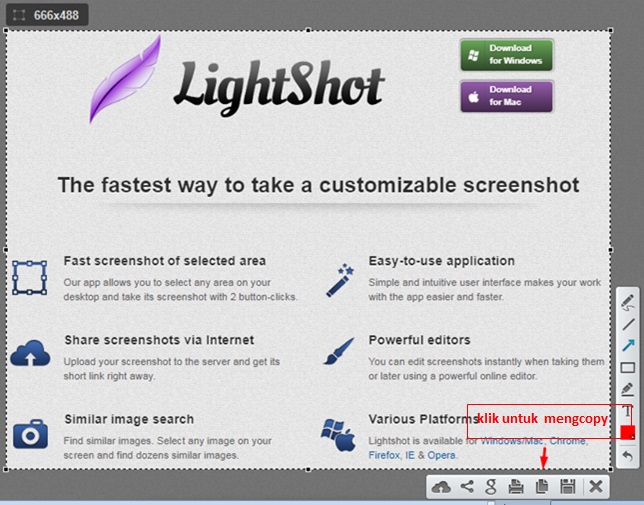Screen dimensions: 644x505
Task: Open the red color picker swatch
Action: (628, 432)
